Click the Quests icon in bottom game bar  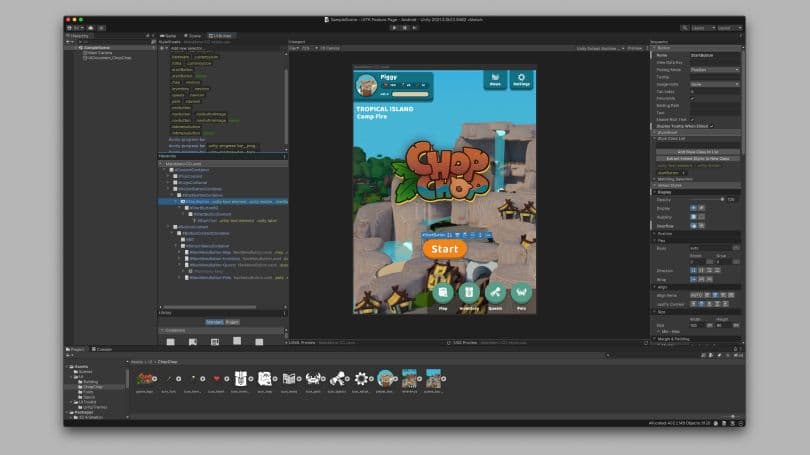click(x=494, y=293)
